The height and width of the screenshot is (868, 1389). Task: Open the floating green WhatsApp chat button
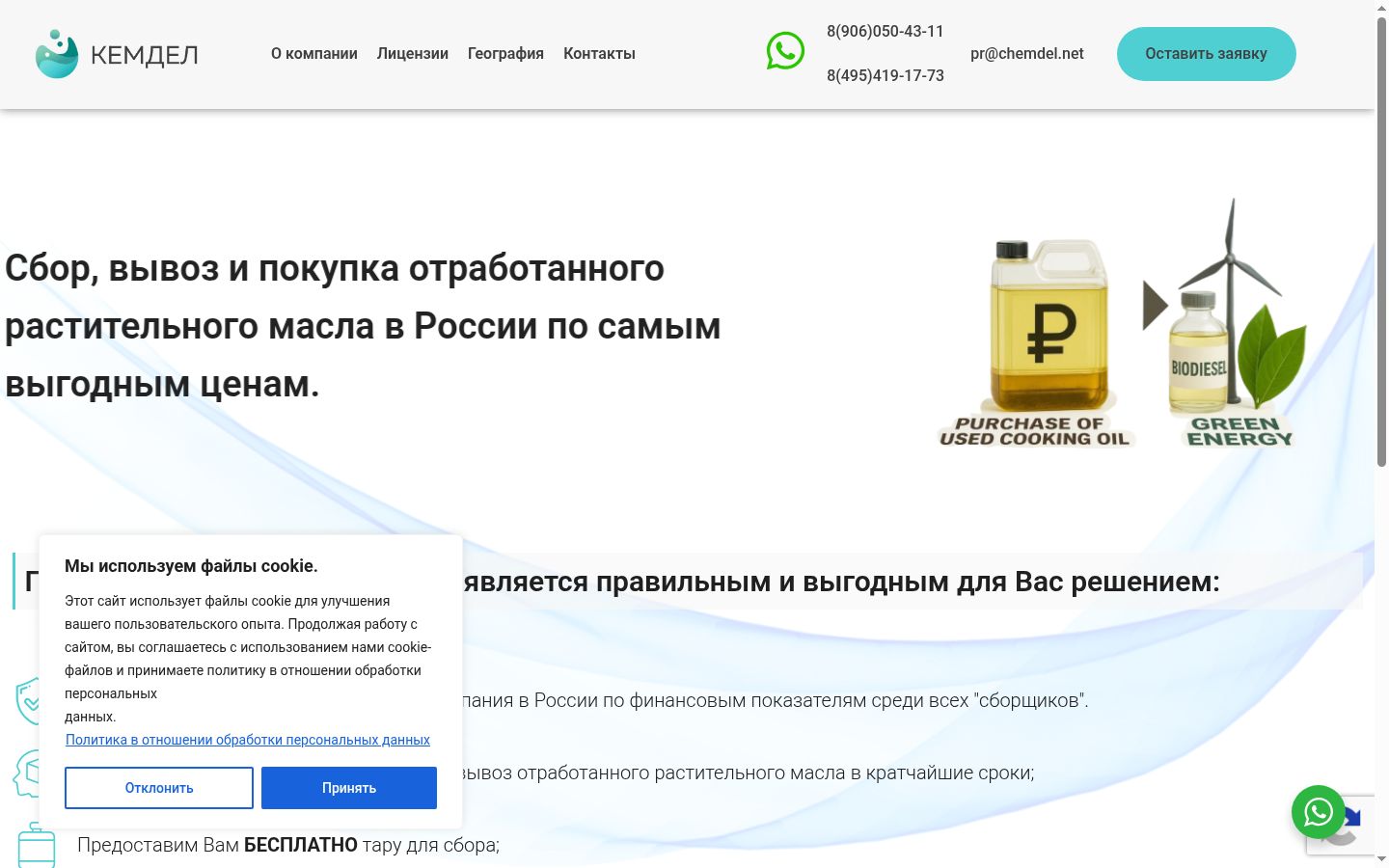1318,812
